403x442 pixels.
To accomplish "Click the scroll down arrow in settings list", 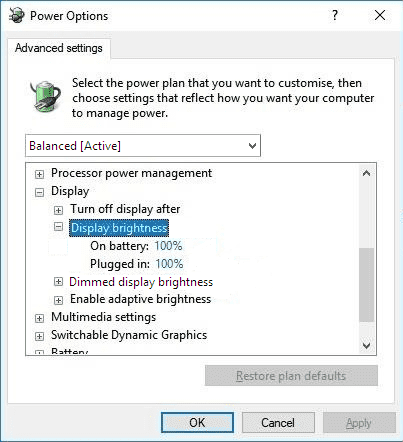I will (366, 346).
